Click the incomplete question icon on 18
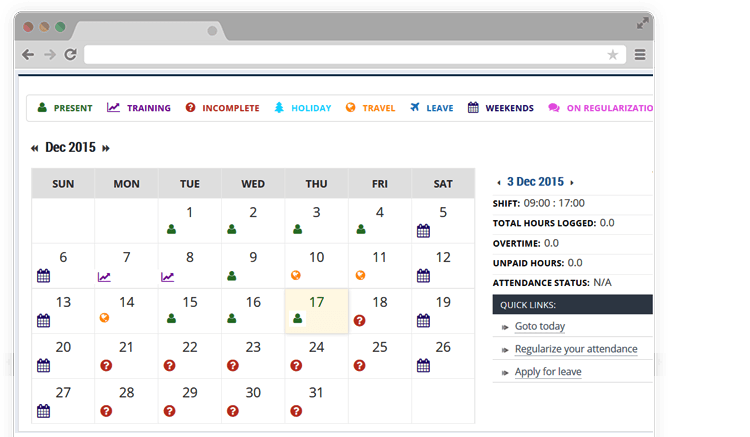The image size is (750, 437). pos(359,320)
